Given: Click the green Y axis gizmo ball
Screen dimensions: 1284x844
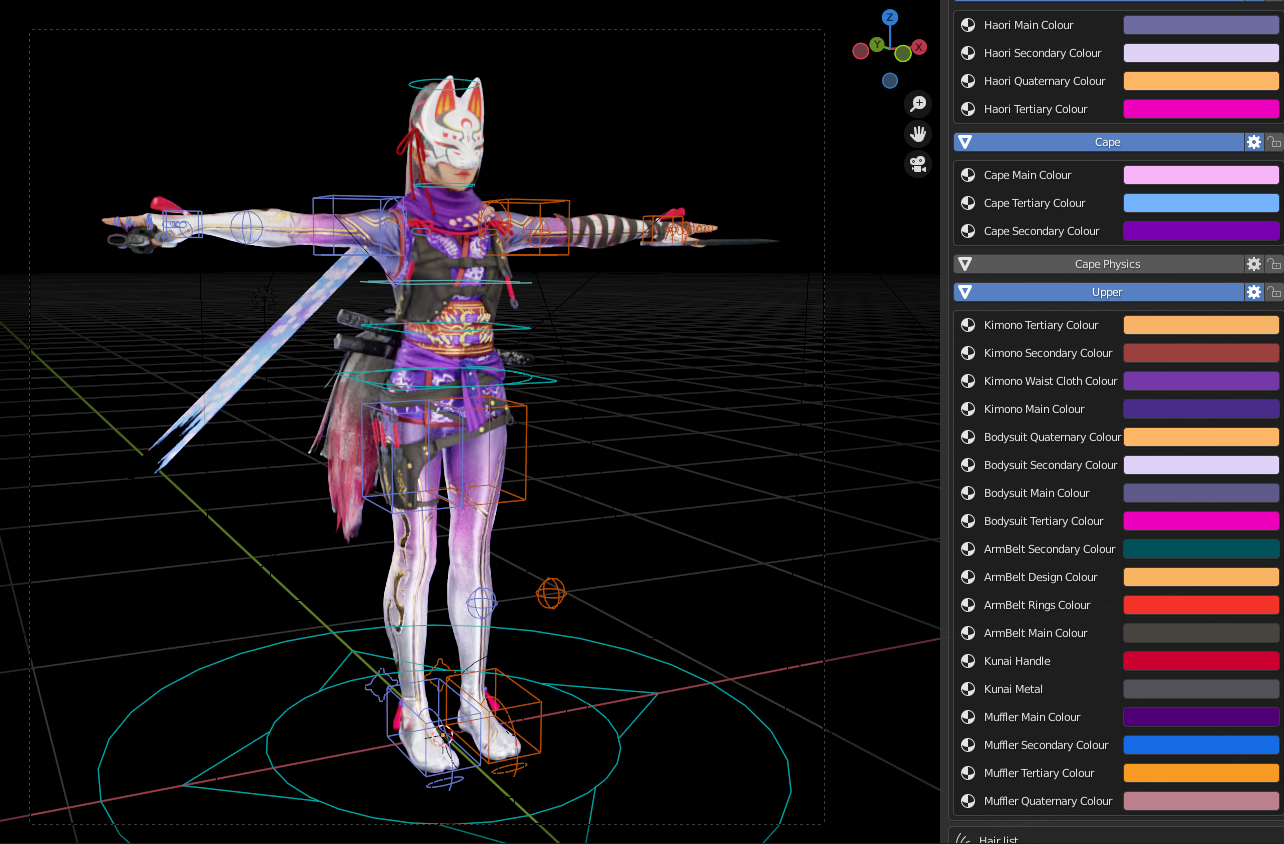Looking at the screenshot, I should [x=877, y=45].
